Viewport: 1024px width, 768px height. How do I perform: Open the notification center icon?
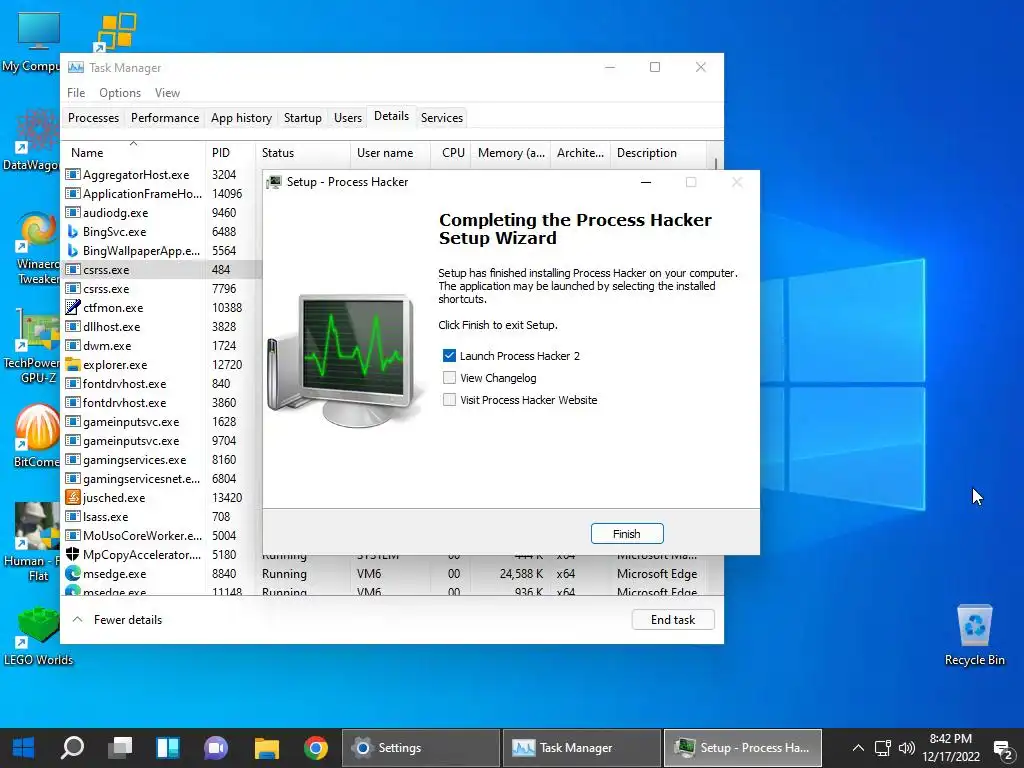pyautogui.click(x=1002, y=749)
